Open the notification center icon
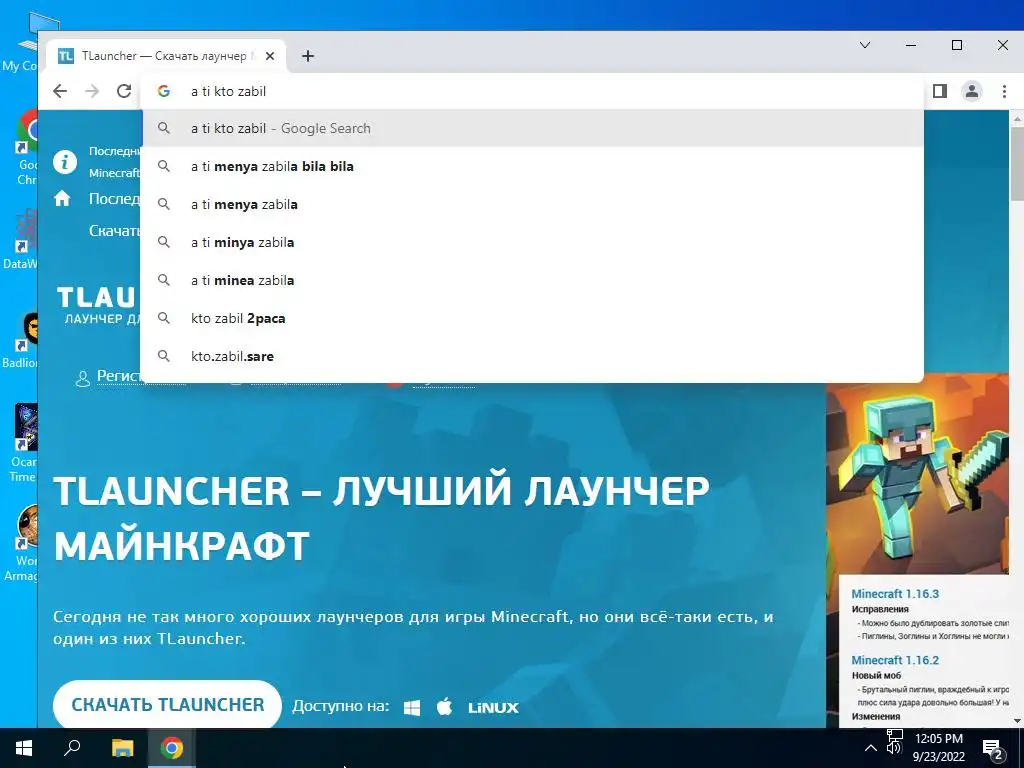The image size is (1024, 768). [x=993, y=749]
